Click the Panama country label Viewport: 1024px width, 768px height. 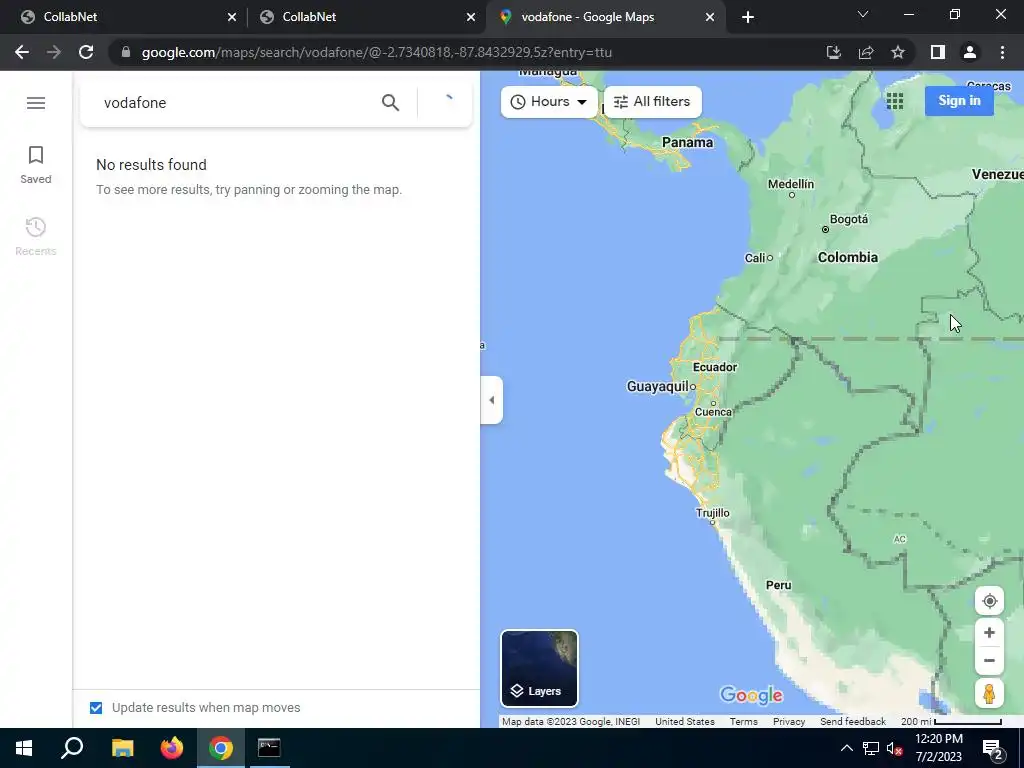687,142
